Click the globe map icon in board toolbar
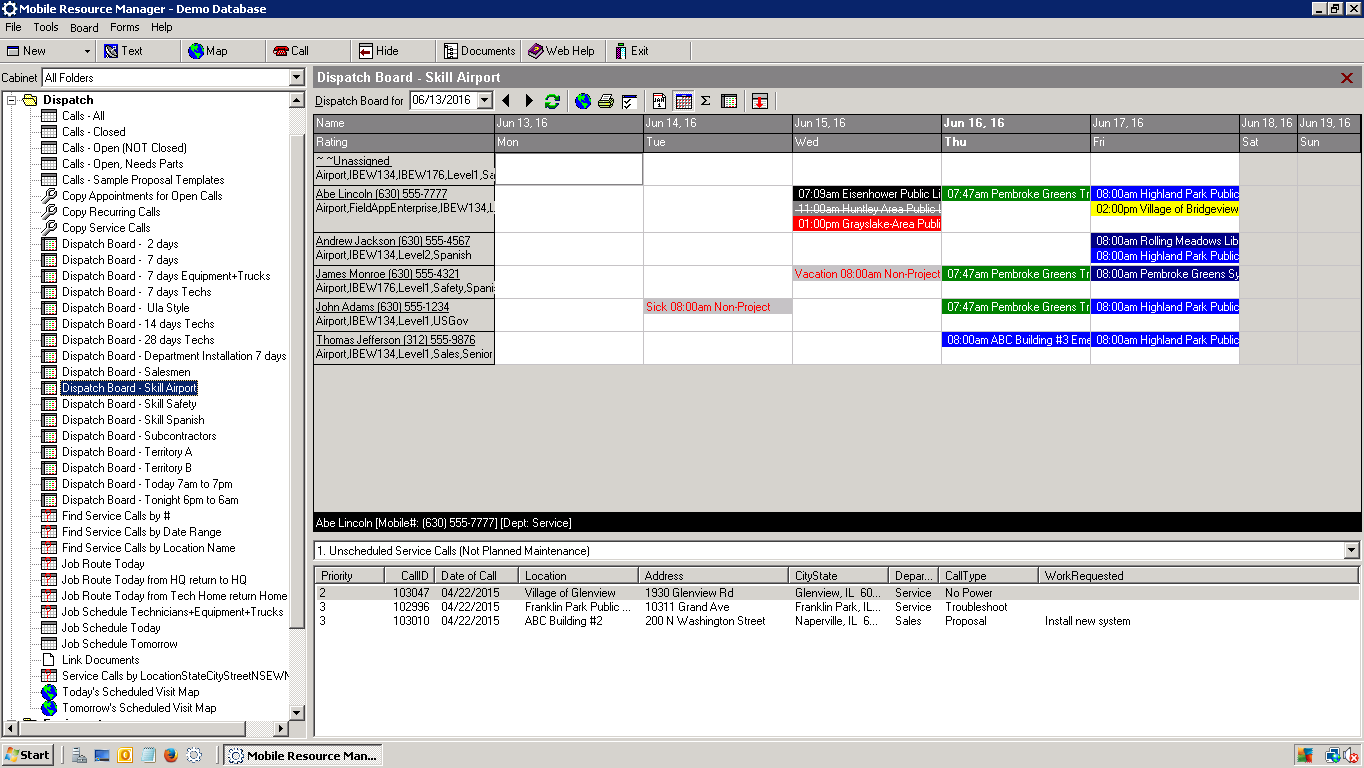Screen dimensions: 1364x768 [x=583, y=101]
